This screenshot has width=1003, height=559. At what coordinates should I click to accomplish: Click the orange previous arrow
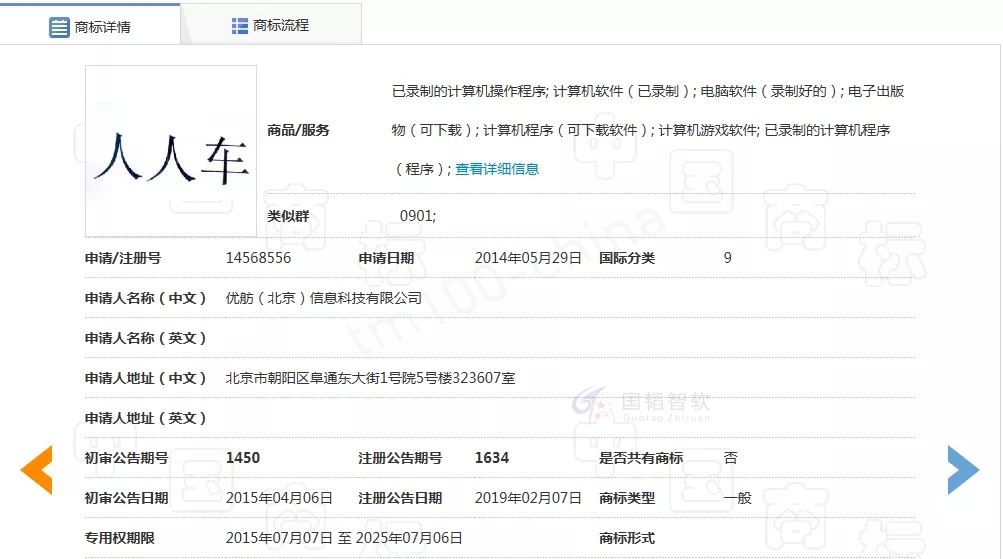(x=36, y=470)
